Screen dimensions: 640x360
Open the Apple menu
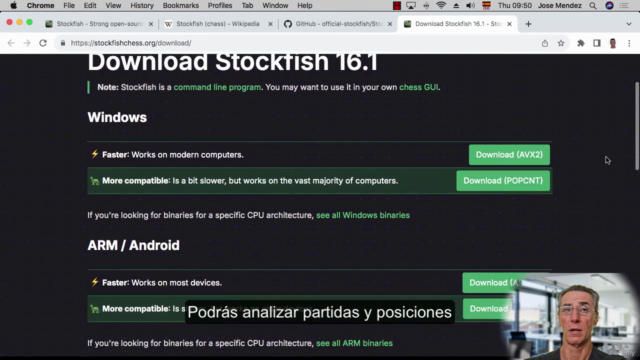[x=13, y=6]
